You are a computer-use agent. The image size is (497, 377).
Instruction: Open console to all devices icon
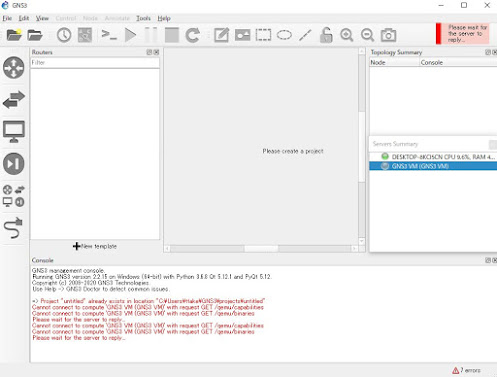[109, 35]
